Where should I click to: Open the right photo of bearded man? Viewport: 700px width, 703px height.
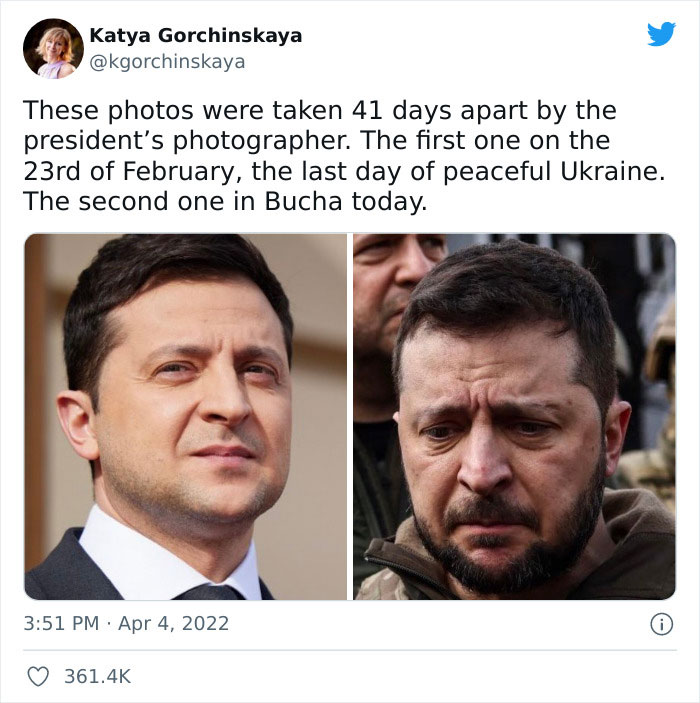pos(513,416)
